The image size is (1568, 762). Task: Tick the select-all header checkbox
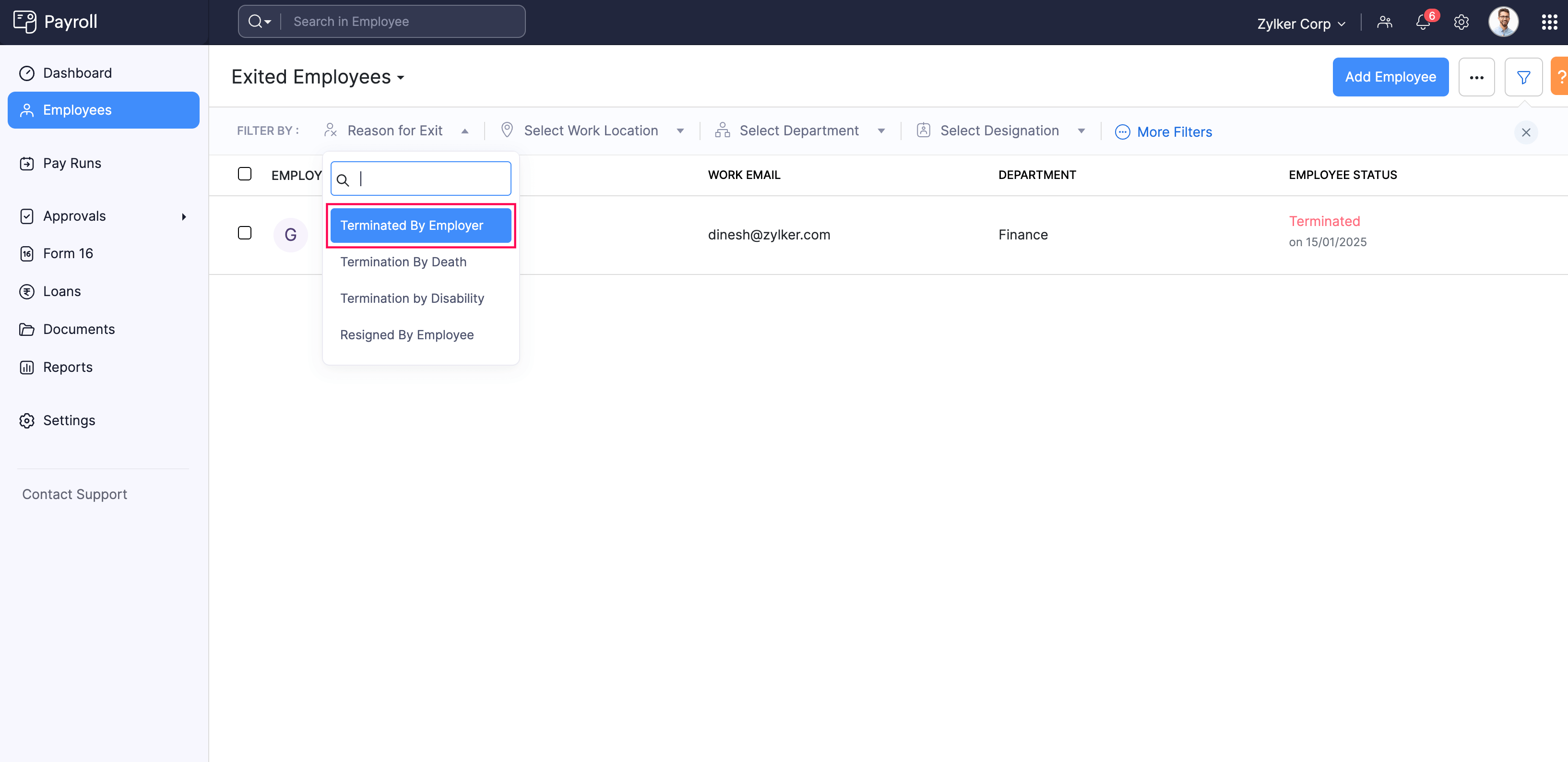(x=245, y=174)
